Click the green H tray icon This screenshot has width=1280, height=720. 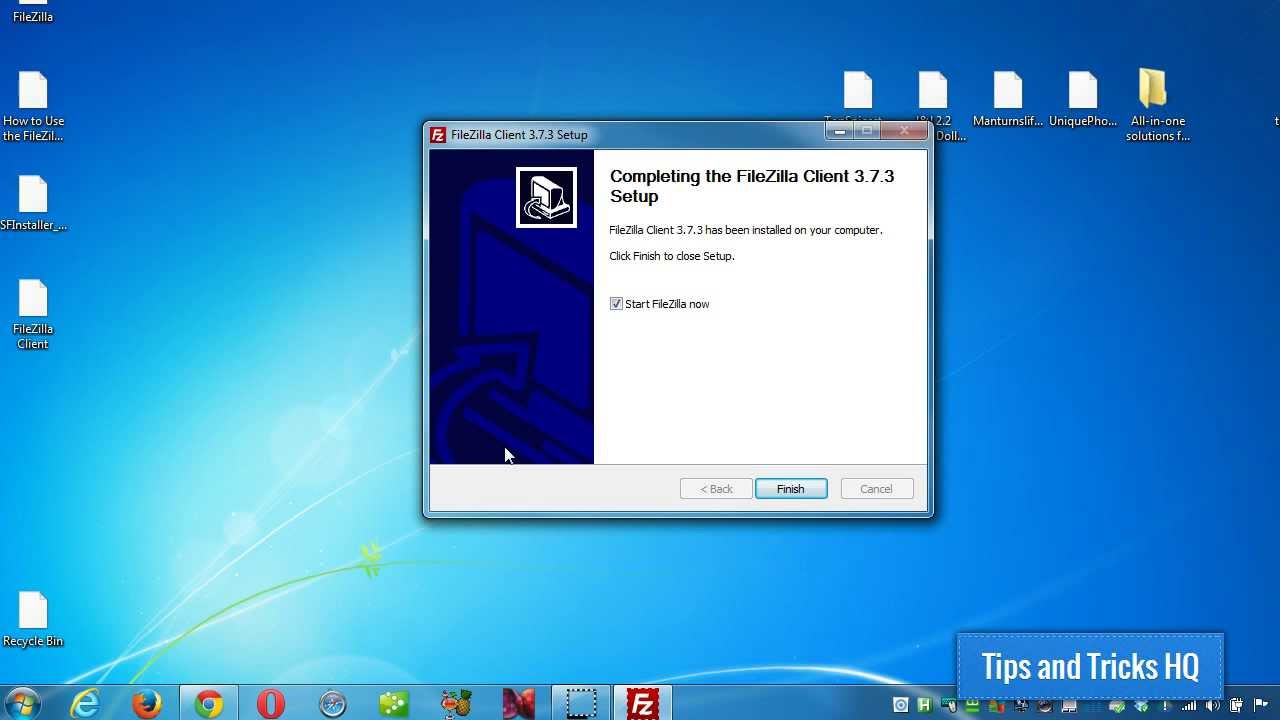coord(924,706)
